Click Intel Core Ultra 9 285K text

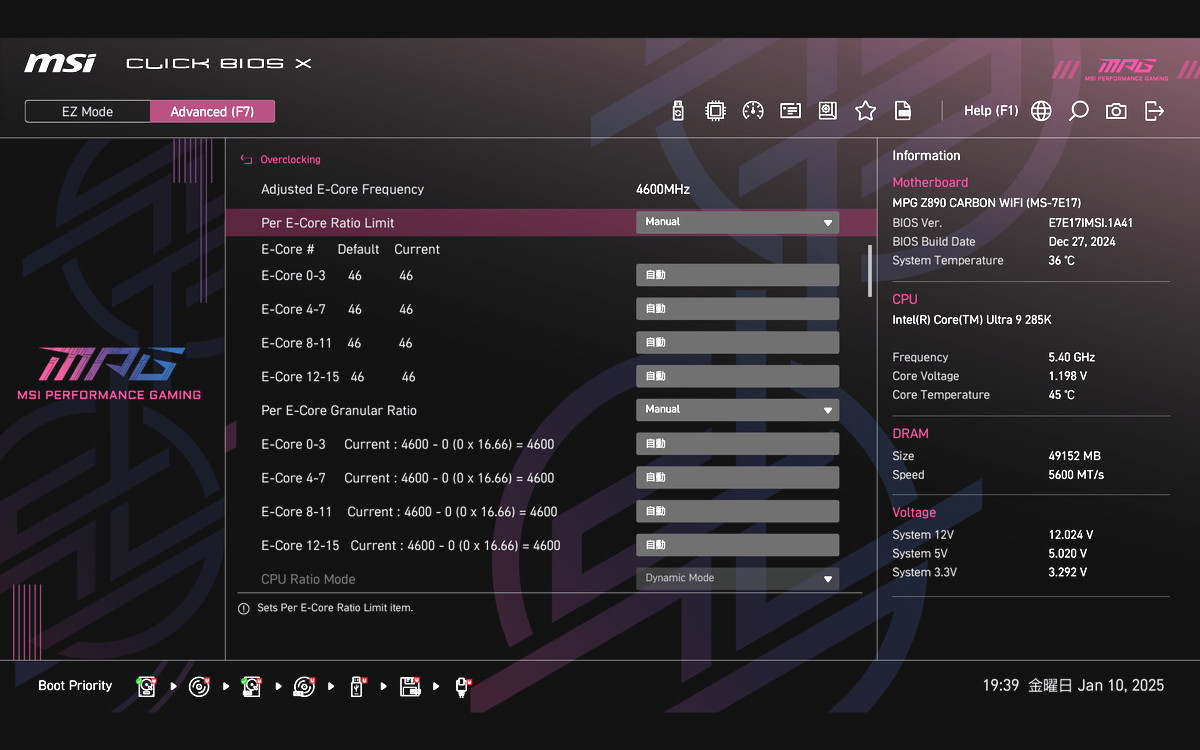tap(972, 320)
